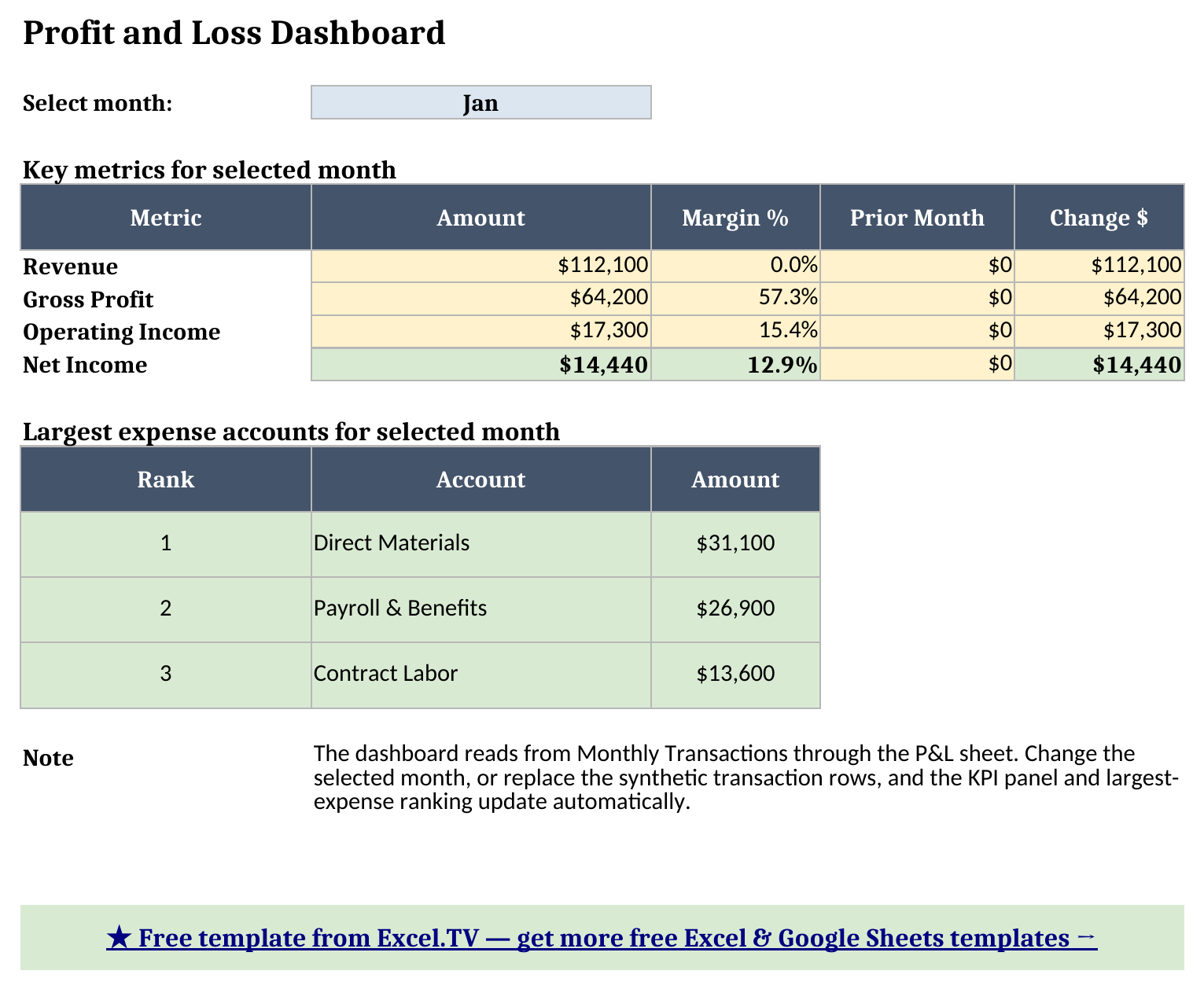Select the Gross Profit margin cell 57.3%

click(735, 299)
